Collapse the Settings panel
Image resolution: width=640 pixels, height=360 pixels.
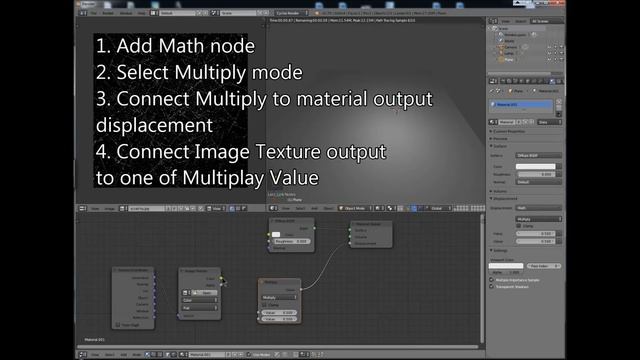tap(491, 250)
